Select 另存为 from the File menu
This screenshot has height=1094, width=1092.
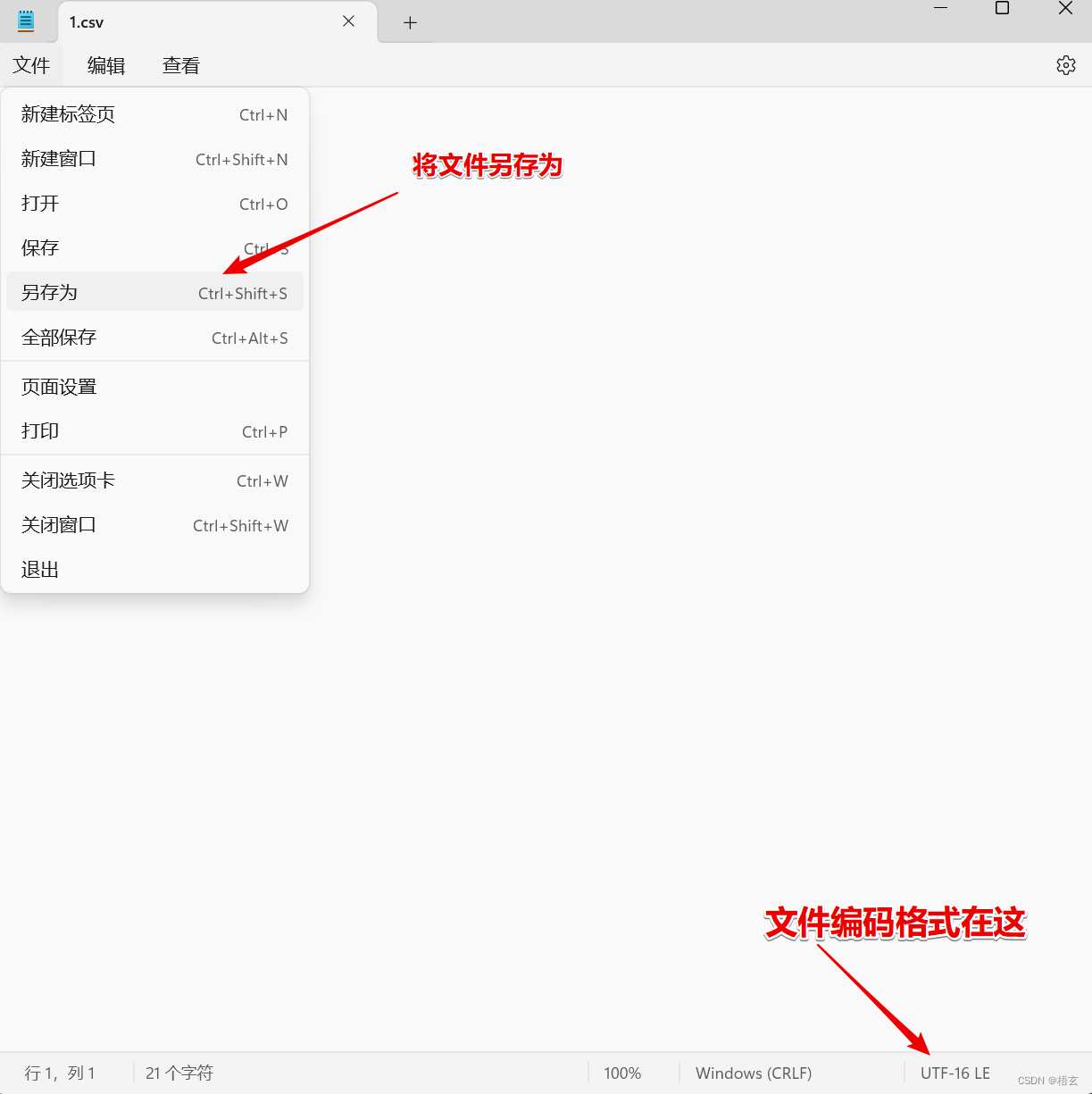49,292
